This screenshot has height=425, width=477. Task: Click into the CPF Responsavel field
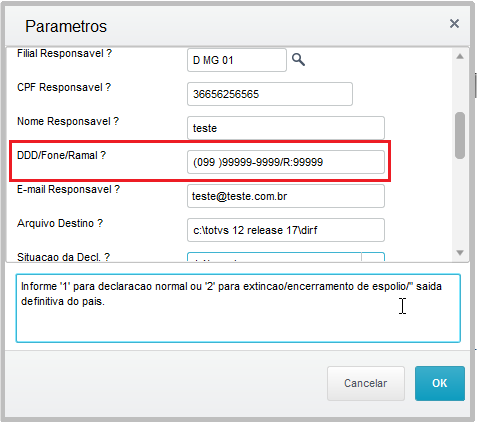tap(270, 94)
